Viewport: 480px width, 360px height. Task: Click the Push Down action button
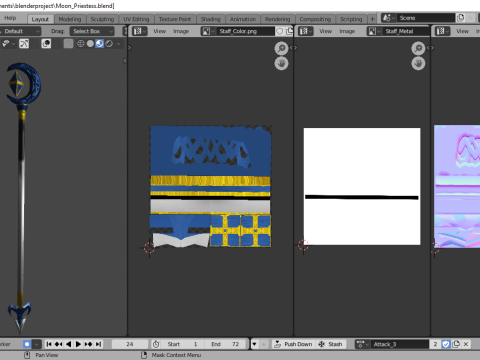293,344
